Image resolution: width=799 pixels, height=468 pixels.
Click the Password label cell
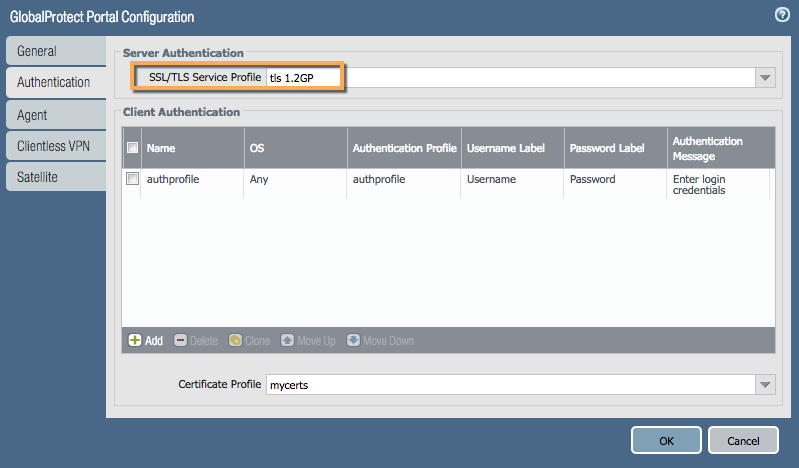pos(616,184)
